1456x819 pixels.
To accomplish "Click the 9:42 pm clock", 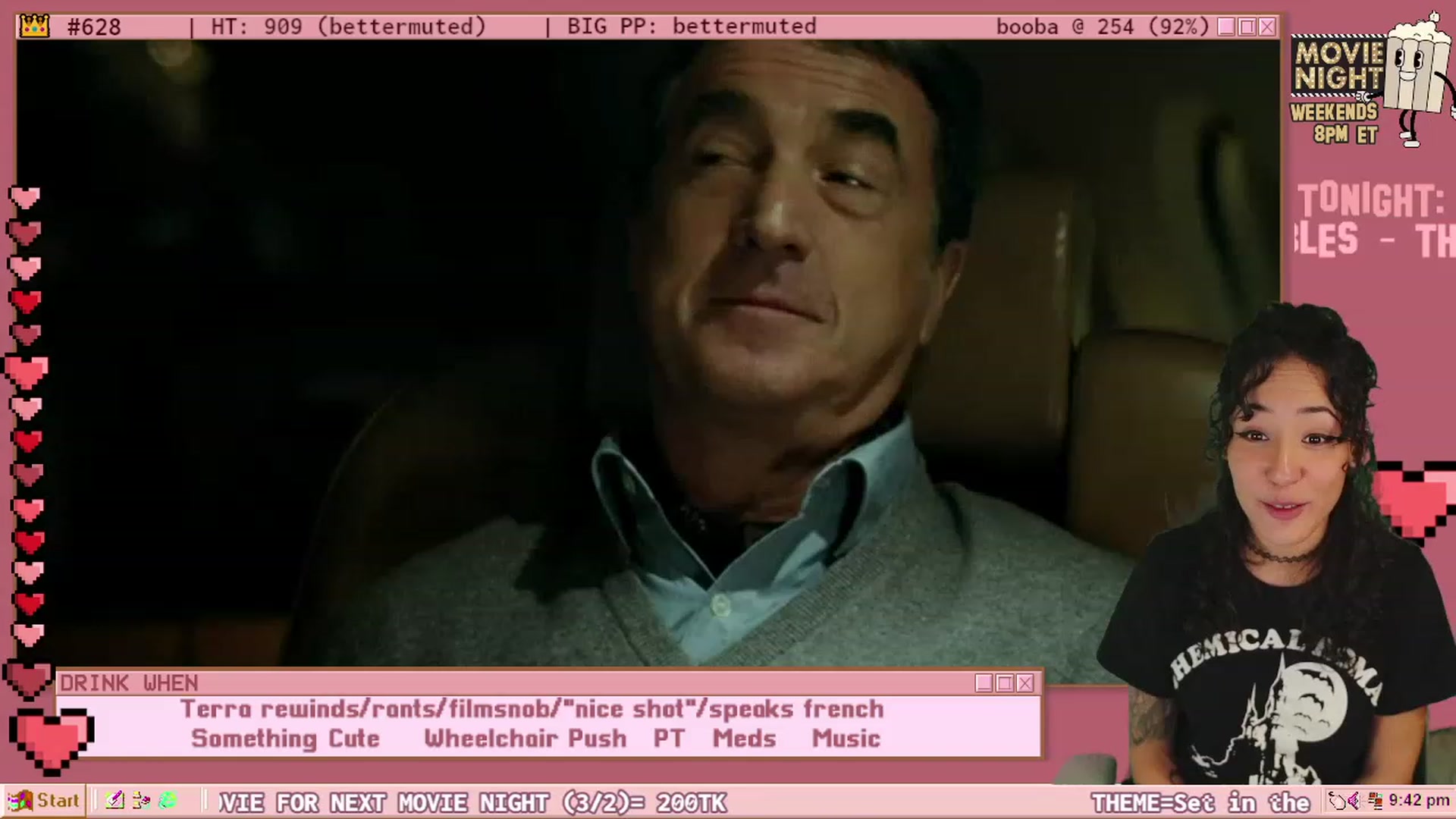I will click(1419, 800).
